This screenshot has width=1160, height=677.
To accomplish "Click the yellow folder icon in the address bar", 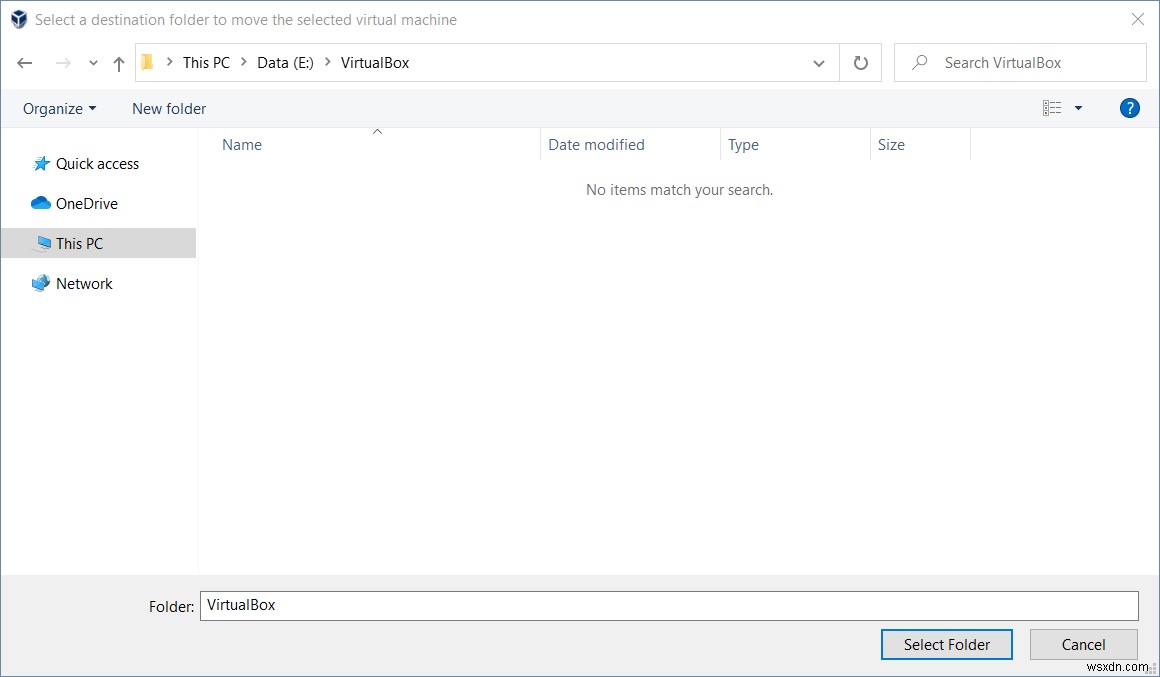I will [x=147, y=62].
